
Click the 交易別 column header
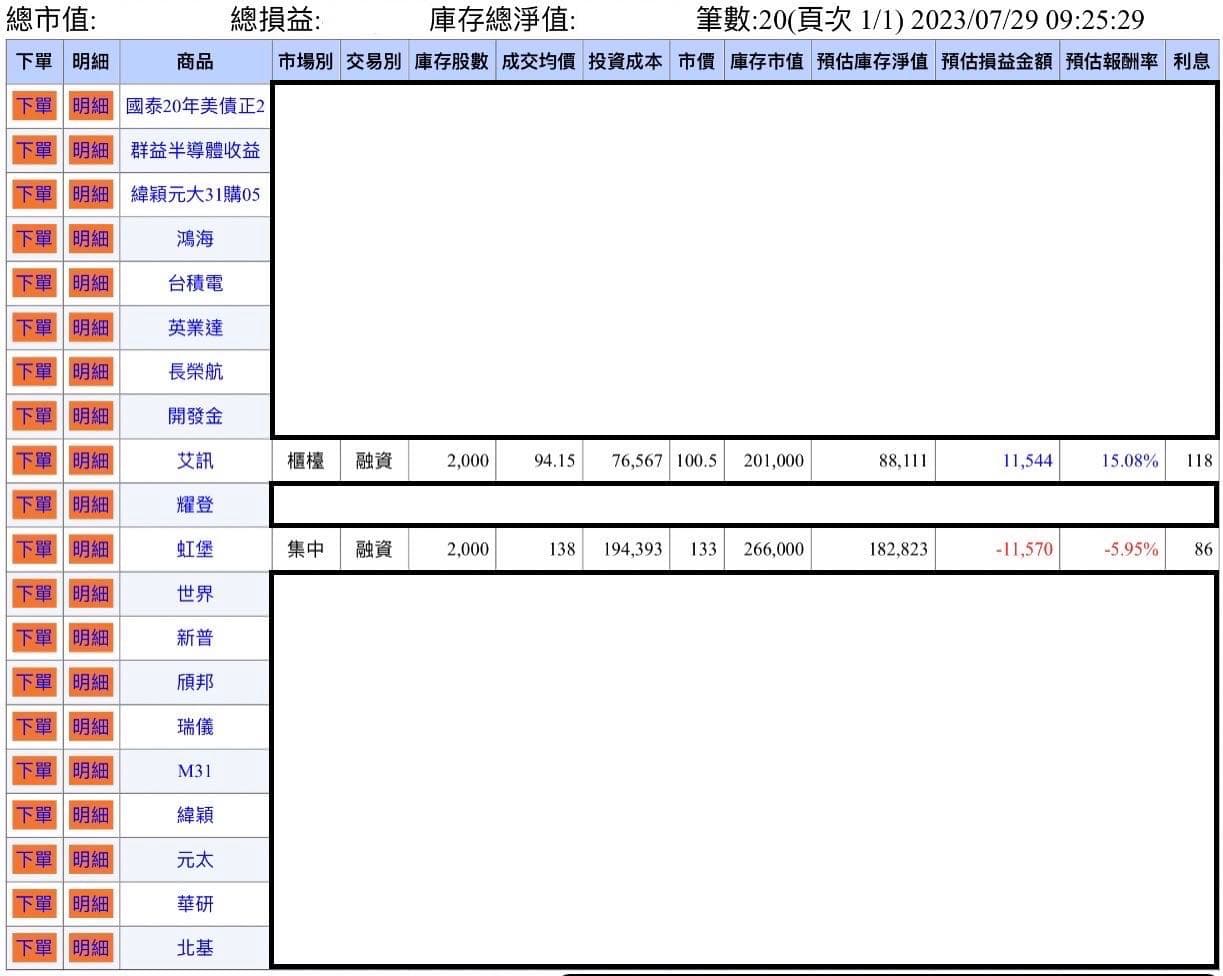(373, 62)
